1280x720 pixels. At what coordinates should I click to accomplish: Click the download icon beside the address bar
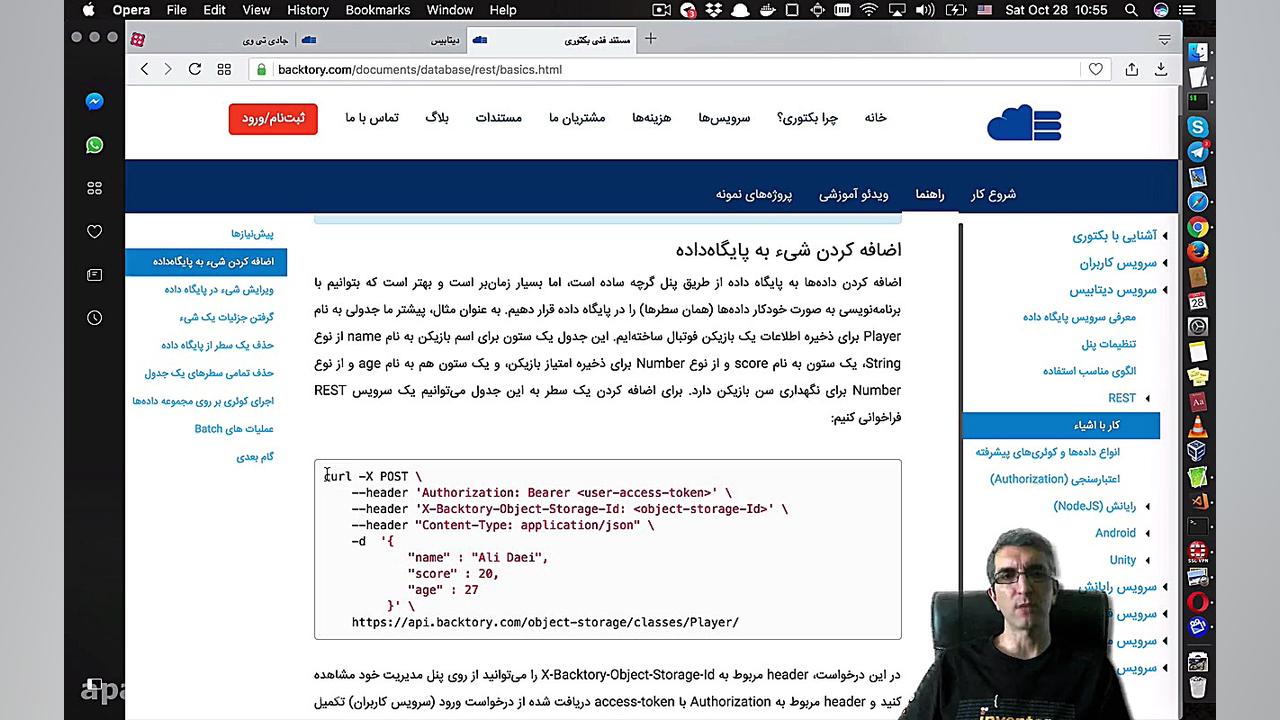click(1160, 69)
